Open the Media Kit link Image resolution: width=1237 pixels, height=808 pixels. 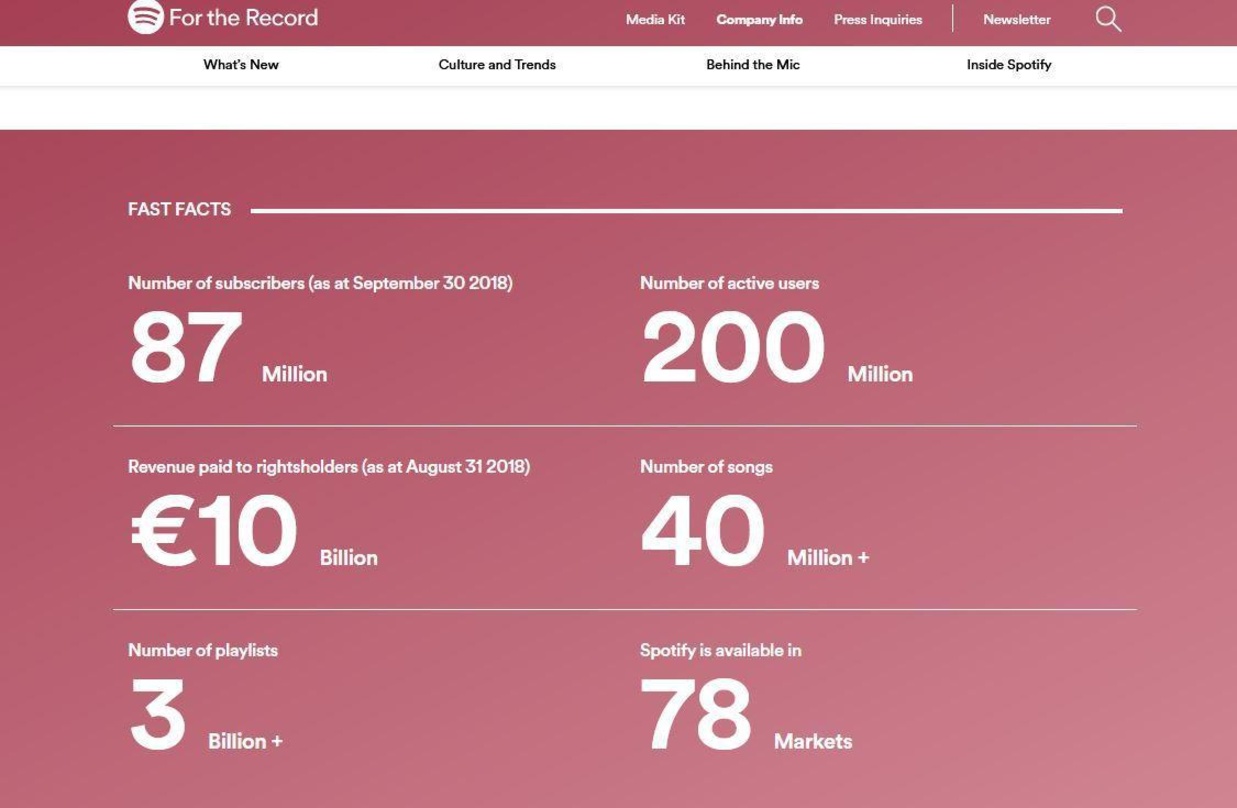(655, 19)
